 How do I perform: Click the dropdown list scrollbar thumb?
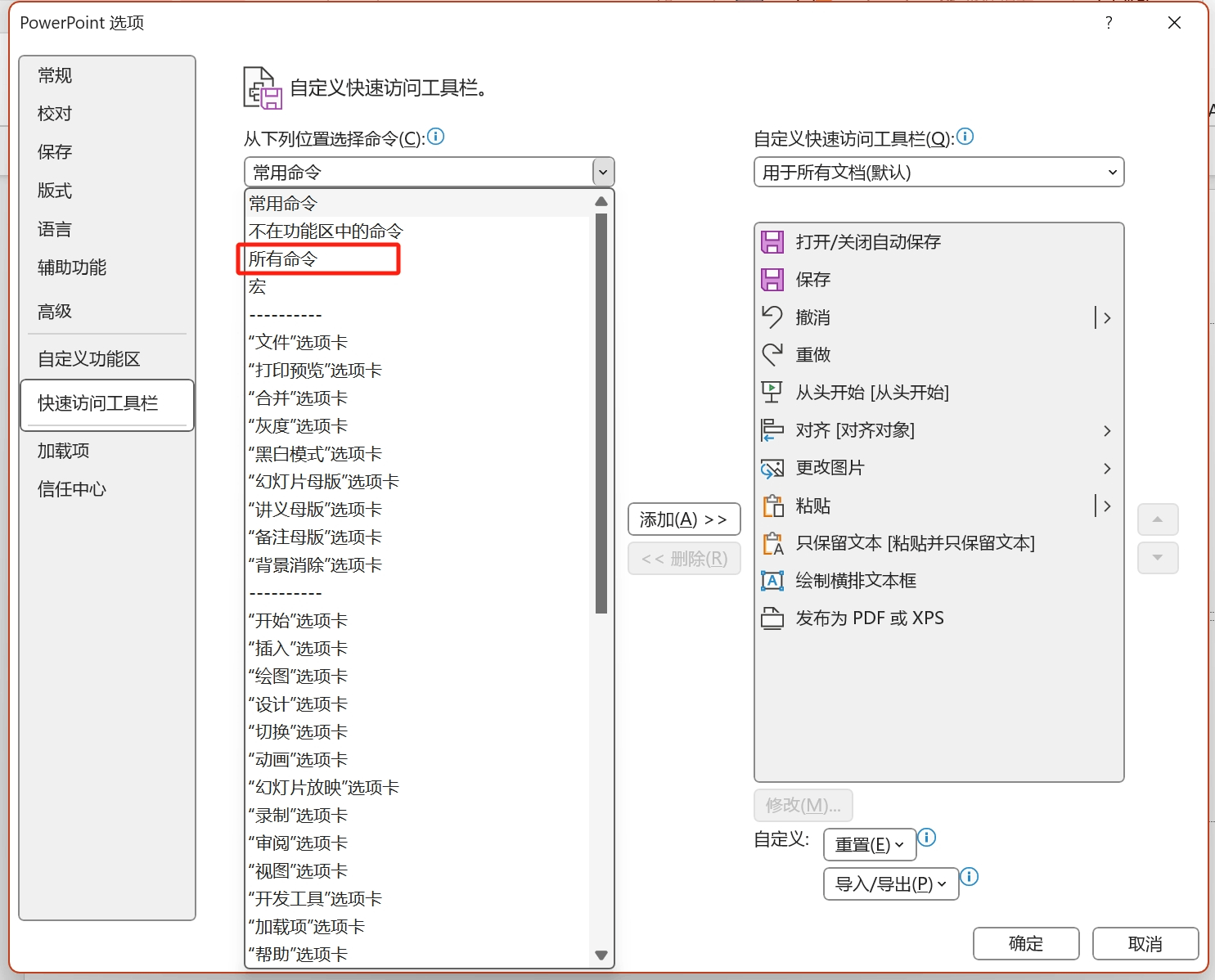pos(601,413)
